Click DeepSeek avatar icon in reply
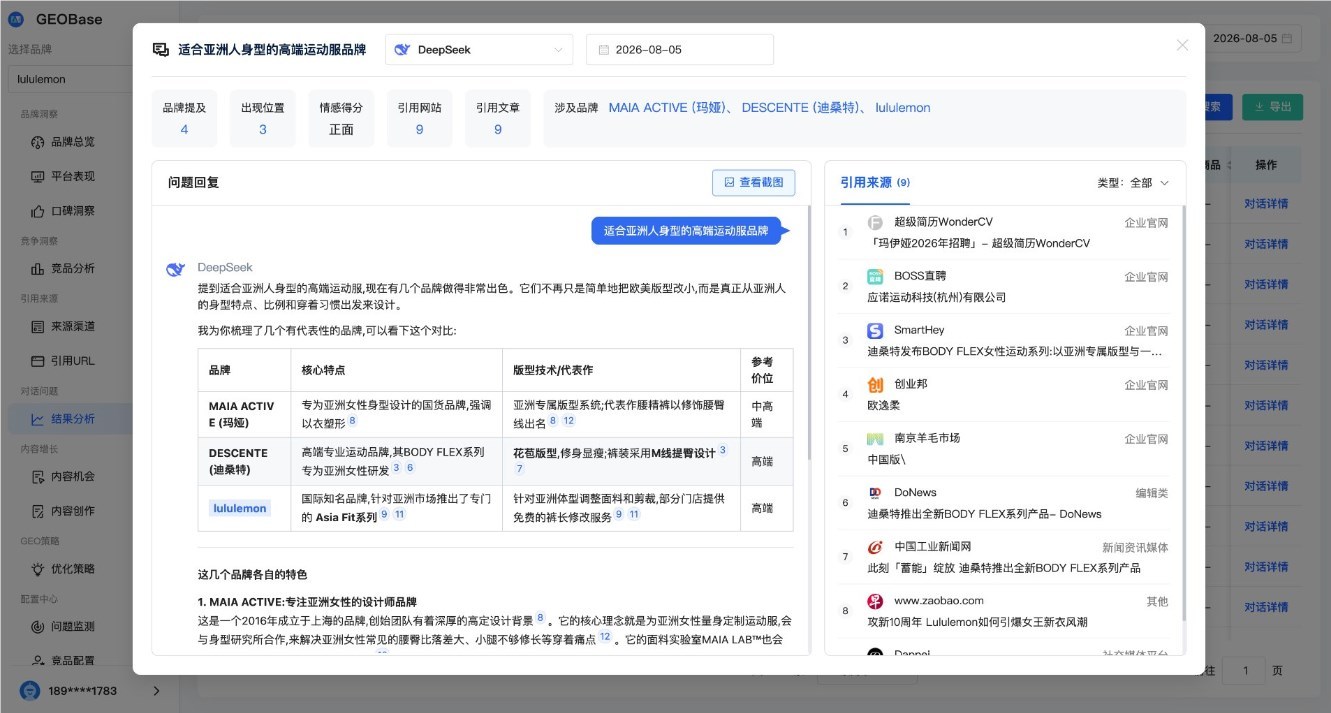The width and height of the screenshot is (1331, 713). (176, 269)
